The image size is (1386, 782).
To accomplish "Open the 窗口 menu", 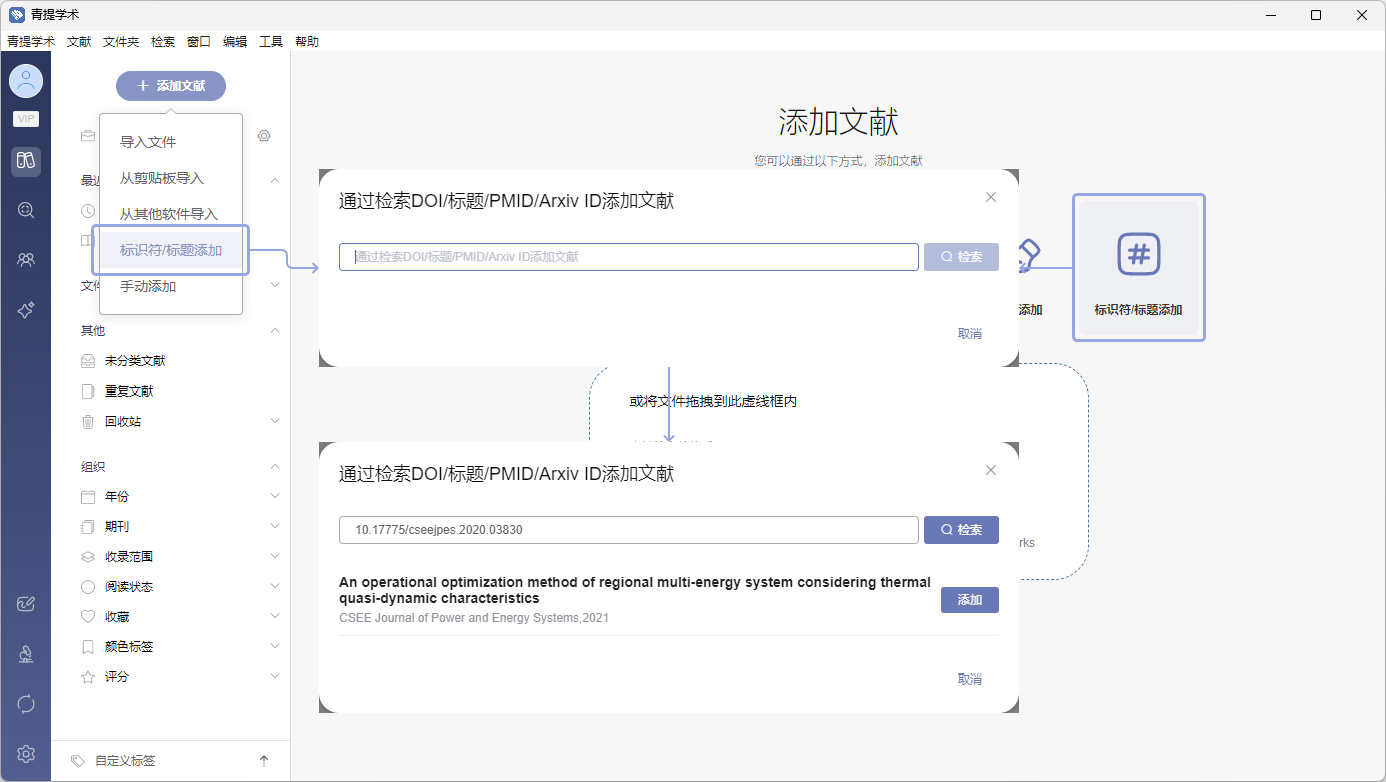I will (199, 41).
